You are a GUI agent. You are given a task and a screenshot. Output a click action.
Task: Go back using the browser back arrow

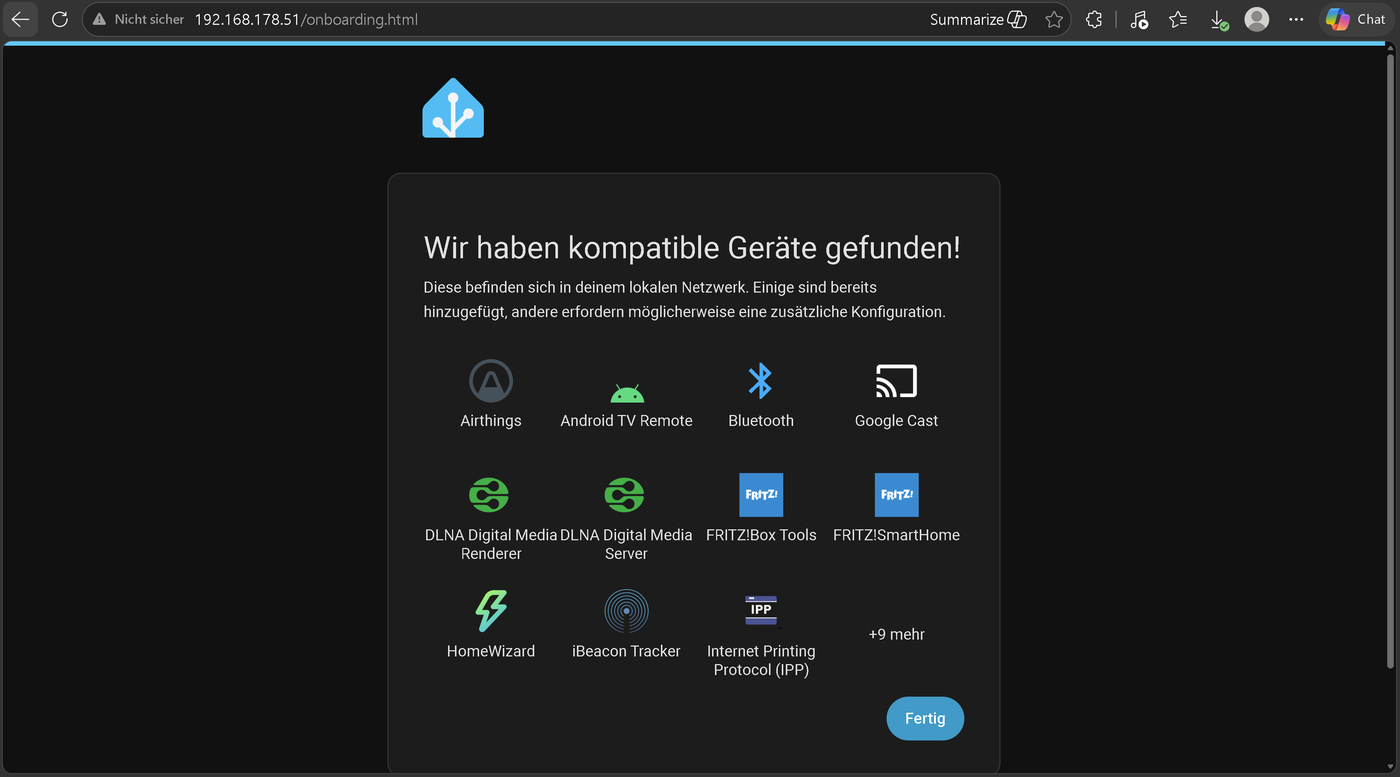tap(20, 19)
